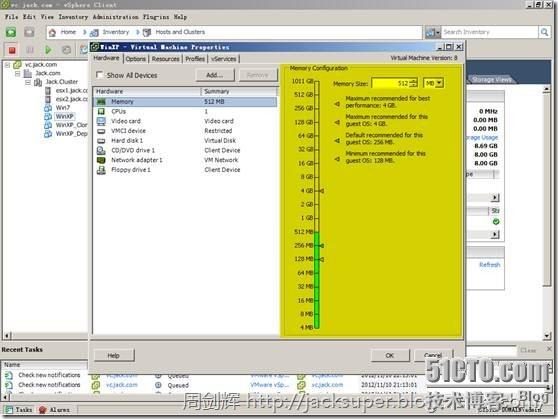
Task: Open the Plug-ins menu
Action: click(x=156, y=17)
